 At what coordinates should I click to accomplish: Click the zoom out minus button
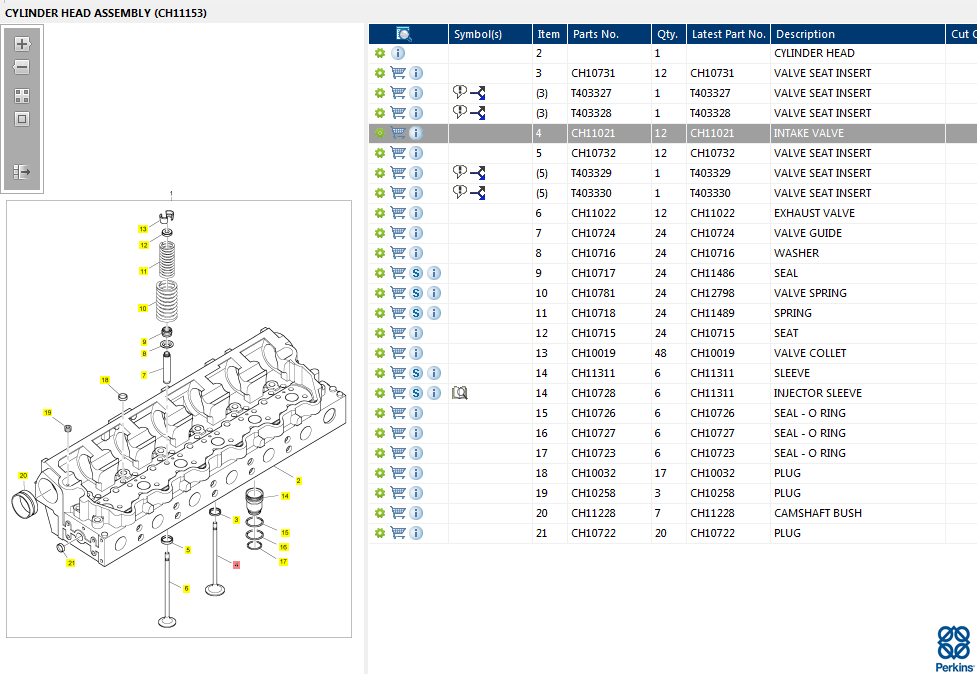tap(22, 68)
